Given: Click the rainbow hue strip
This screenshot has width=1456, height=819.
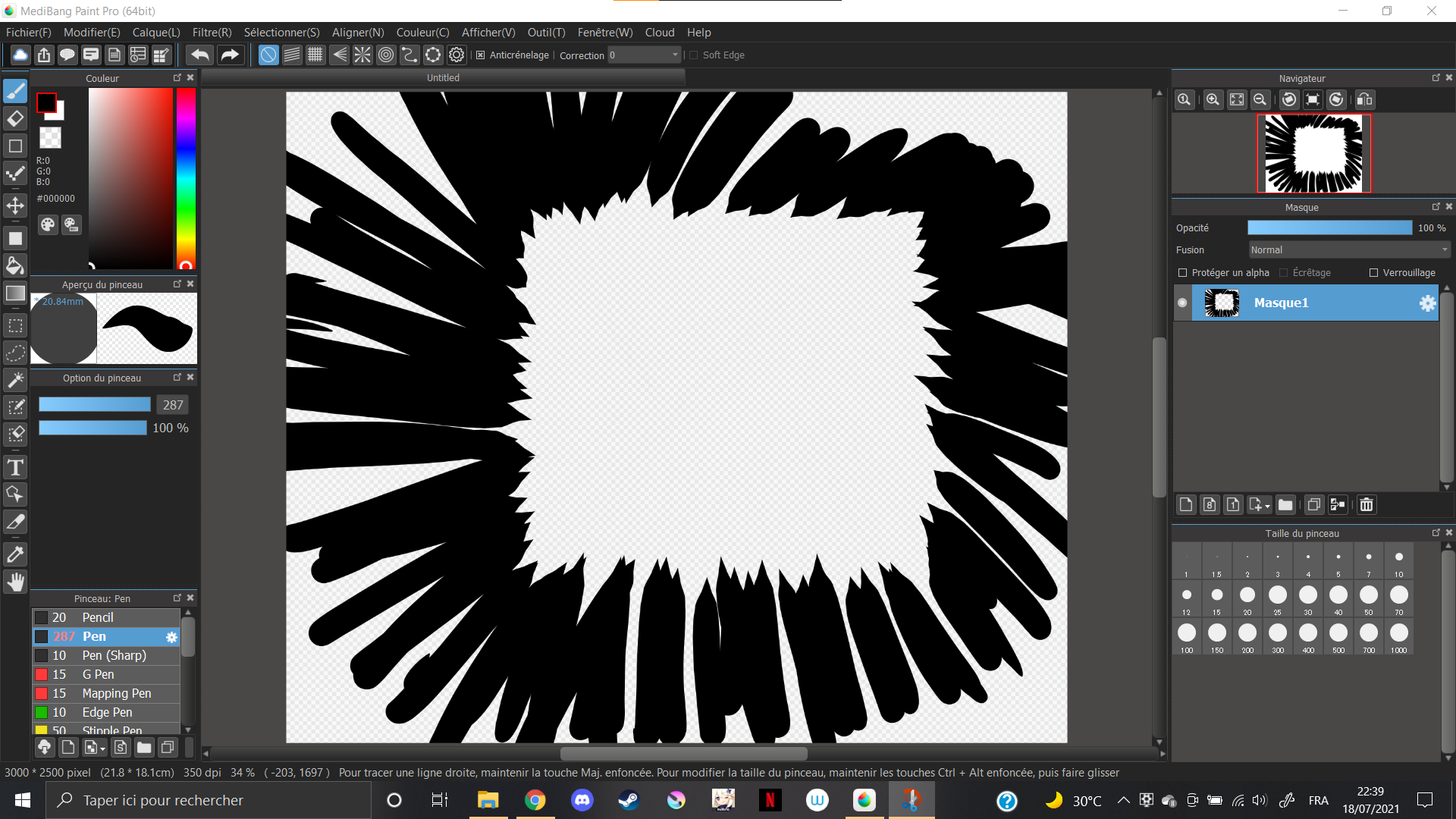Looking at the screenshot, I should point(186,178).
